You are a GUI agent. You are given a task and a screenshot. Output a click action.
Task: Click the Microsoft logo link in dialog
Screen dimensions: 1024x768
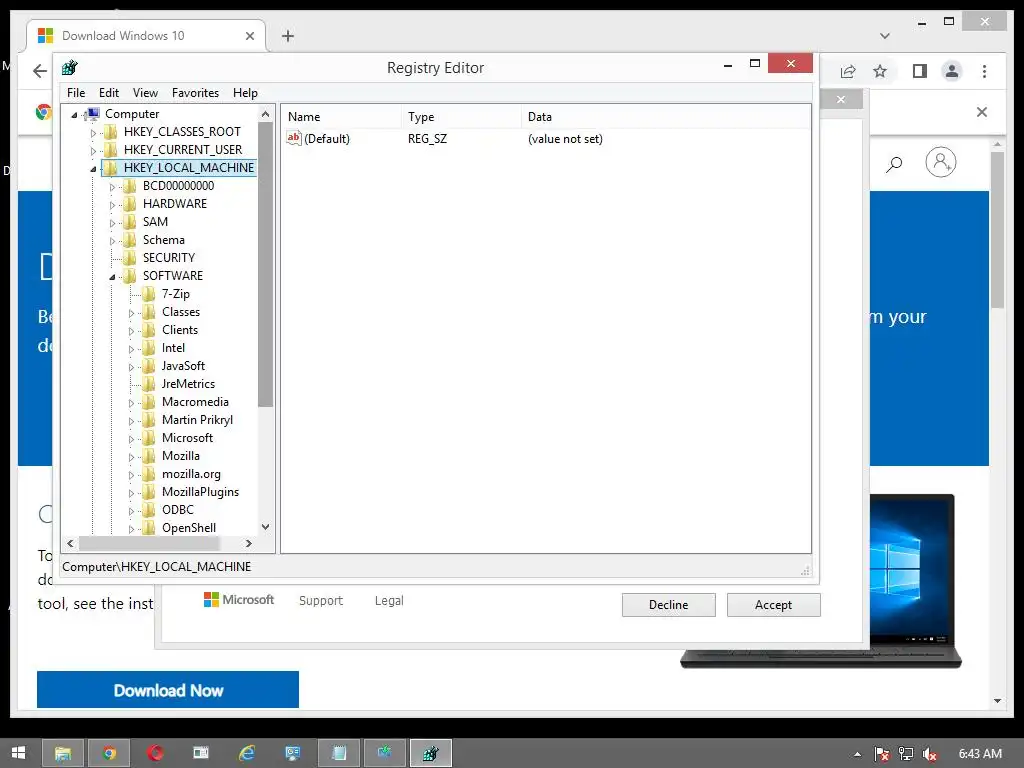238,600
